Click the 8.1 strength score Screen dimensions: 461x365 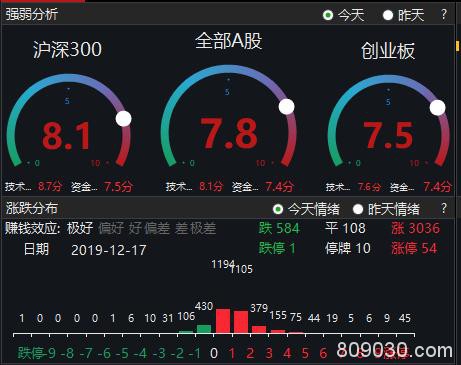click(x=66, y=136)
